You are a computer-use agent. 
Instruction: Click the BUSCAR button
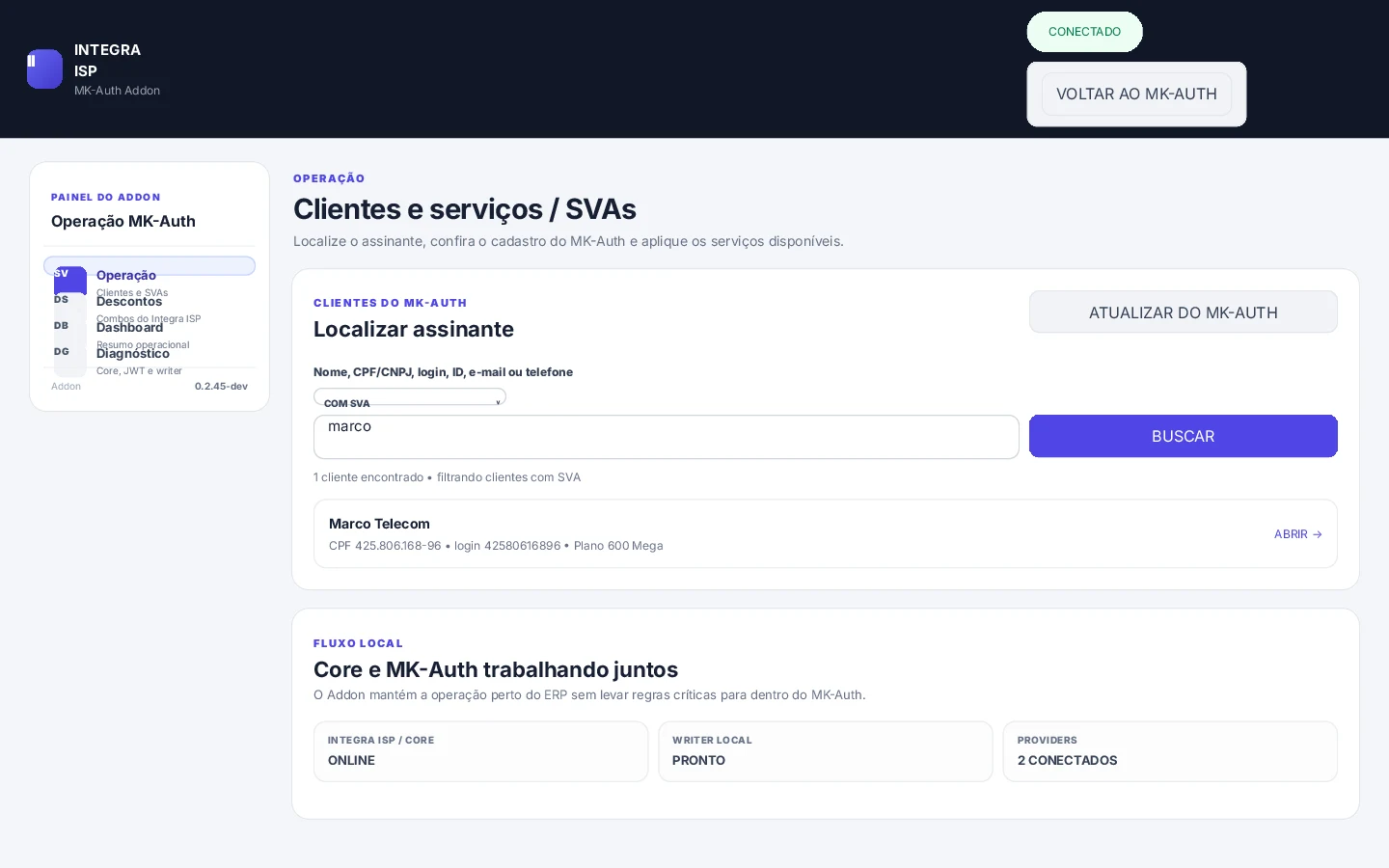tap(1184, 436)
